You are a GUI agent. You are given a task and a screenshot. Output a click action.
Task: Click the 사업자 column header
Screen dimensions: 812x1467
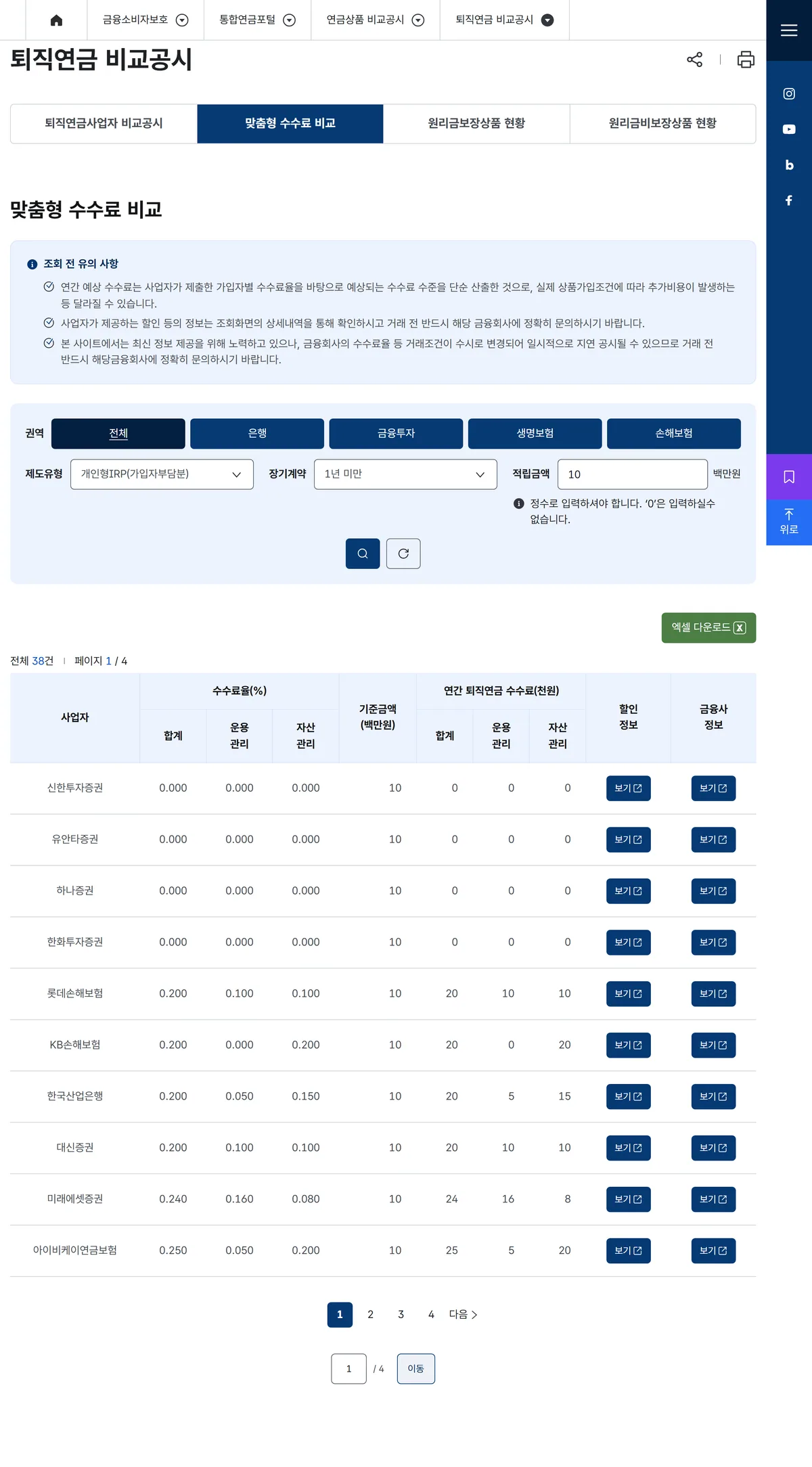click(x=75, y=717)
